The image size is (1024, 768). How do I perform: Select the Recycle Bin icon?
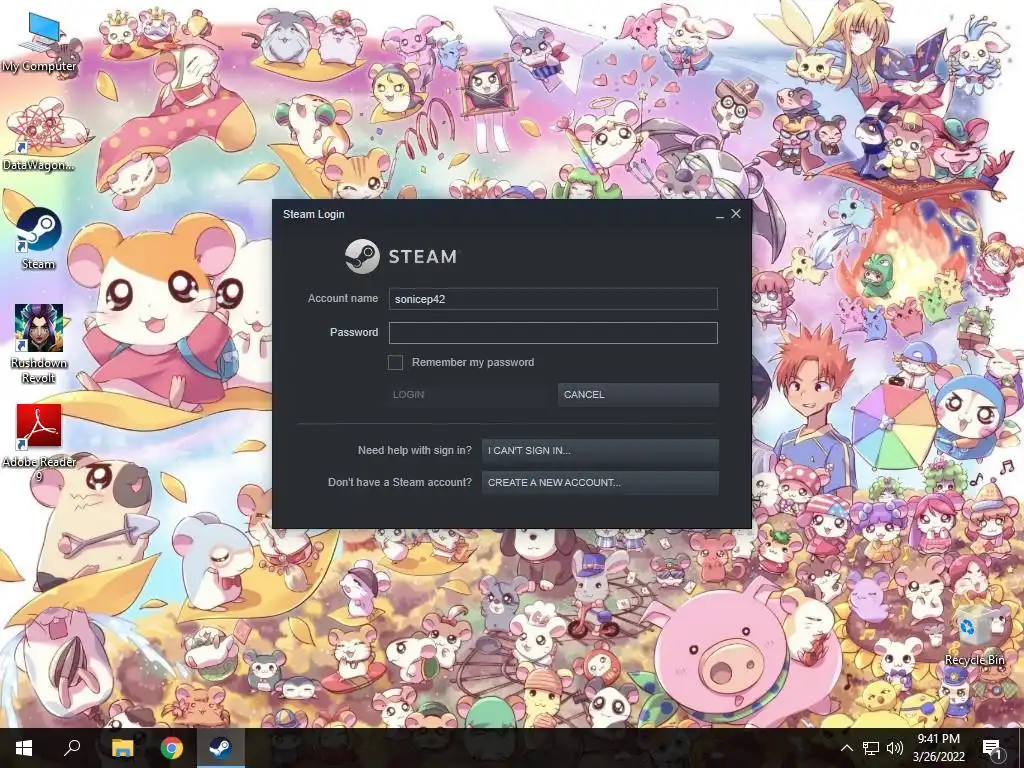coord(974,635)
